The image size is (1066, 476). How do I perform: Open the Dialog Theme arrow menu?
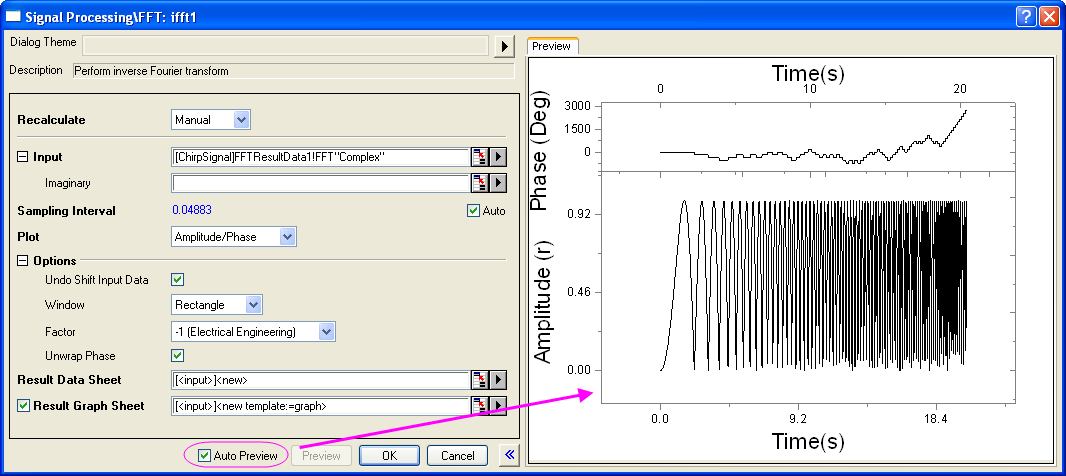pos(504,46)
